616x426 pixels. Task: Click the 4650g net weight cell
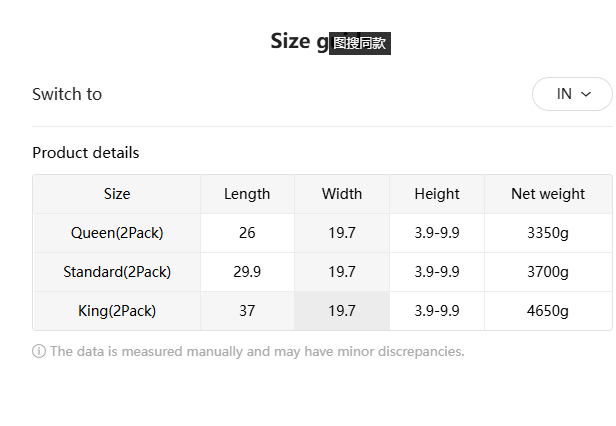[x=548, y=311]
